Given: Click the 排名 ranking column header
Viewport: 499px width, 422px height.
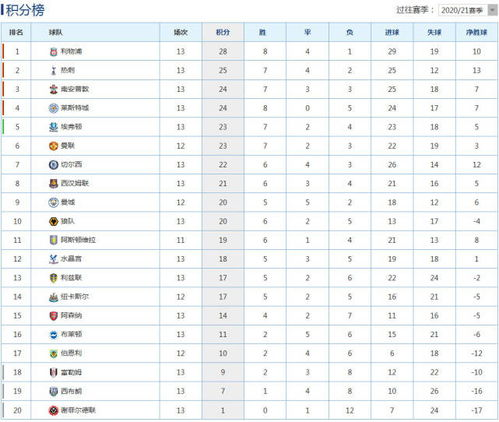Looking at the screenshot, I should coord(16,32).
